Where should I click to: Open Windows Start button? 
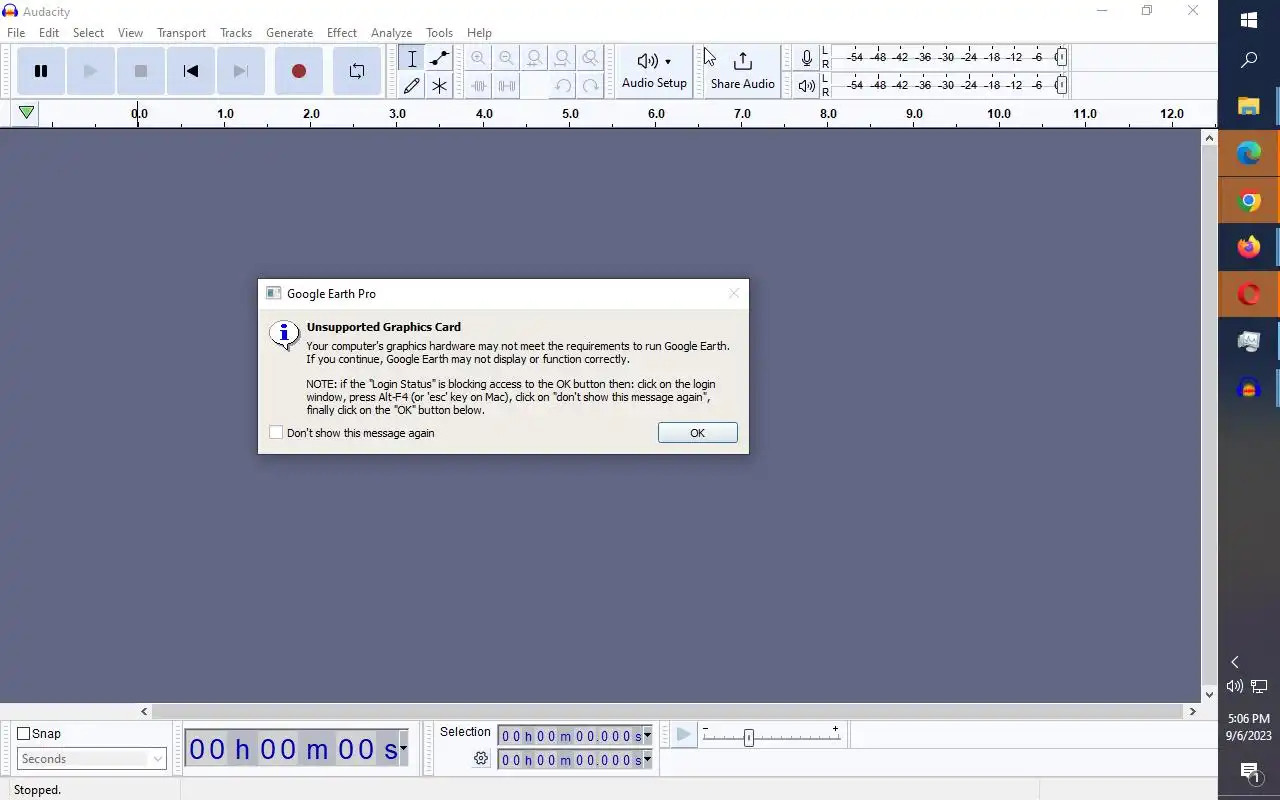point(1248,20)
